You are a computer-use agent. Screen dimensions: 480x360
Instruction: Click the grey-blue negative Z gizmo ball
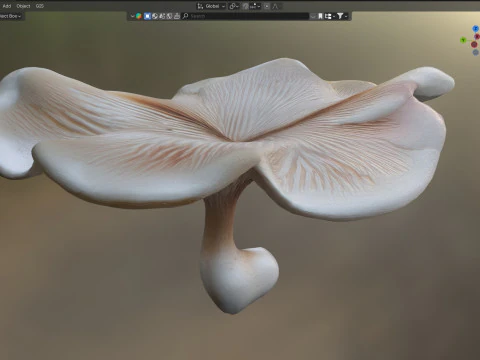point(475,52)
